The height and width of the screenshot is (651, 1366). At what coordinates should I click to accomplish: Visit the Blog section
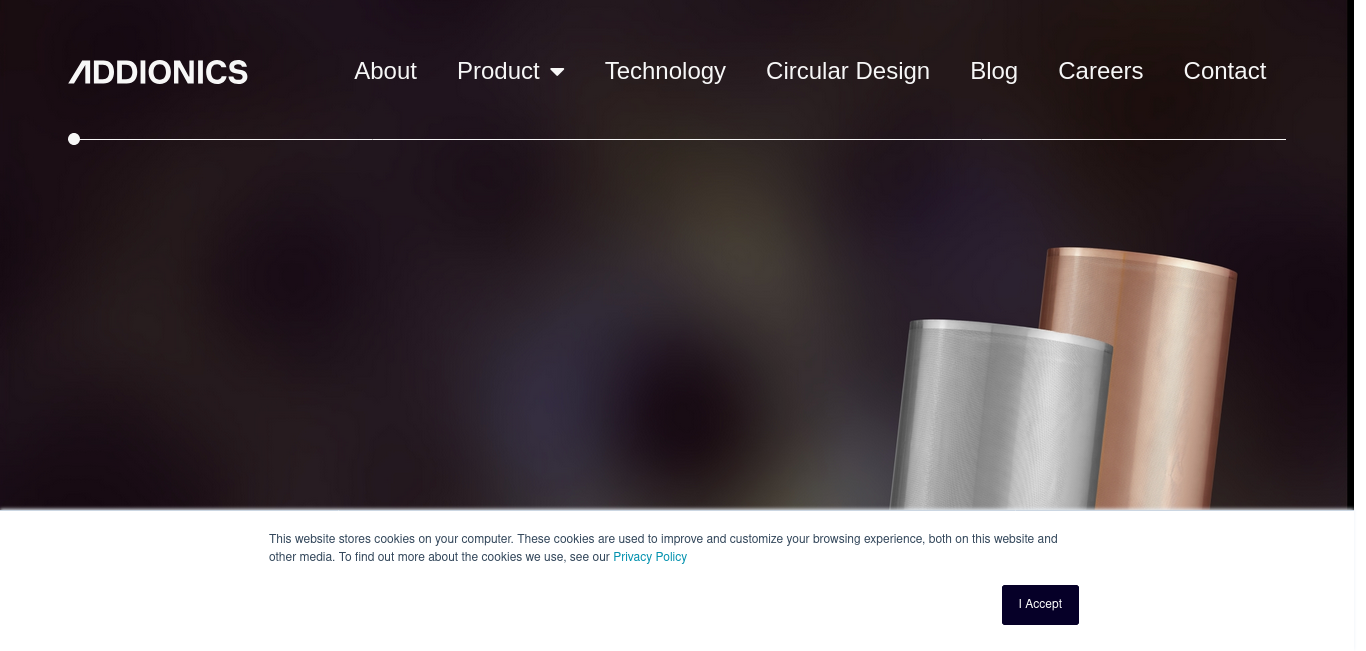click(994, 71)
